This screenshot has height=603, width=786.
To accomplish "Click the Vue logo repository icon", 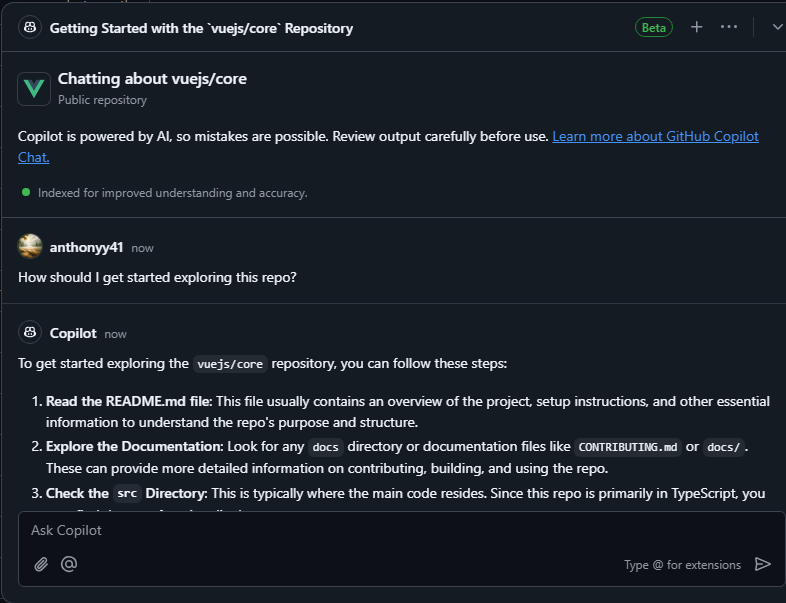I will tap(34, 88).
